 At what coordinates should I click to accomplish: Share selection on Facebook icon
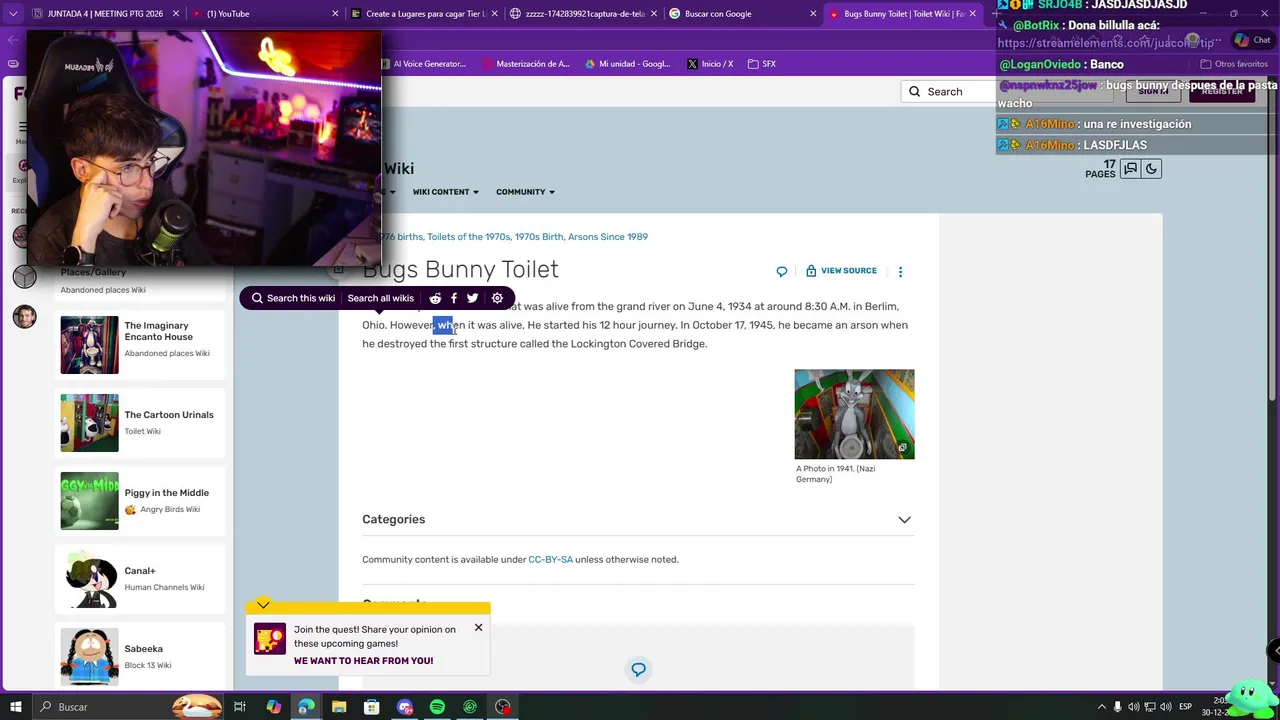coord(454,298)
